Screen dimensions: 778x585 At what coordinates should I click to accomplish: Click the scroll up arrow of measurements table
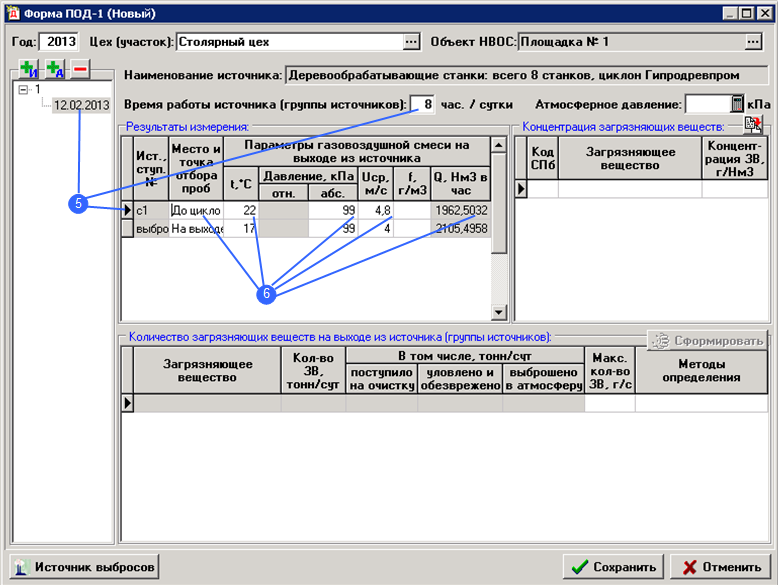(x=499, y=145)
